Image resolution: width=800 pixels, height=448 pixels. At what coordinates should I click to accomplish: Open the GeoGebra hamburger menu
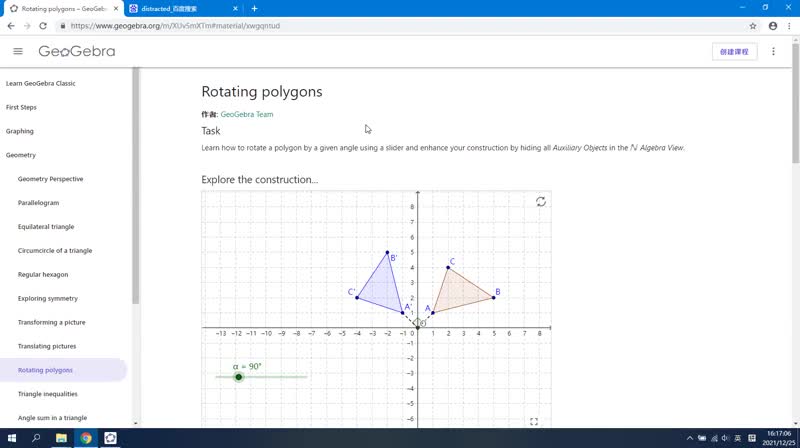18,51
